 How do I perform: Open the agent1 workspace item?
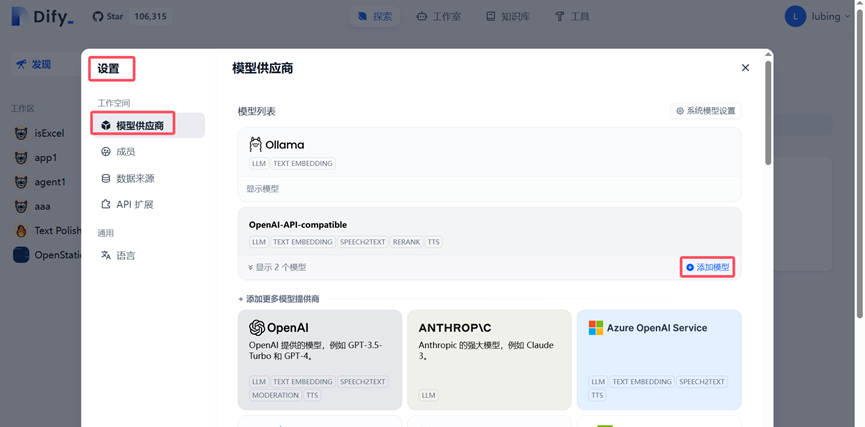[50, 182]
